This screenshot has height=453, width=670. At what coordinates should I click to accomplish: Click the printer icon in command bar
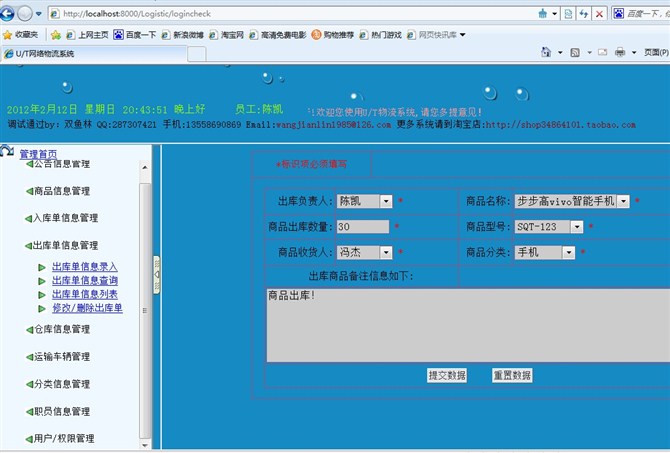[620, 53]
